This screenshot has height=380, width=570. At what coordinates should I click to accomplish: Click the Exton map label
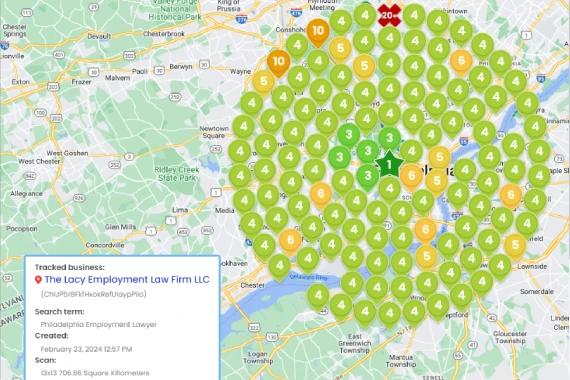(20, 82)
